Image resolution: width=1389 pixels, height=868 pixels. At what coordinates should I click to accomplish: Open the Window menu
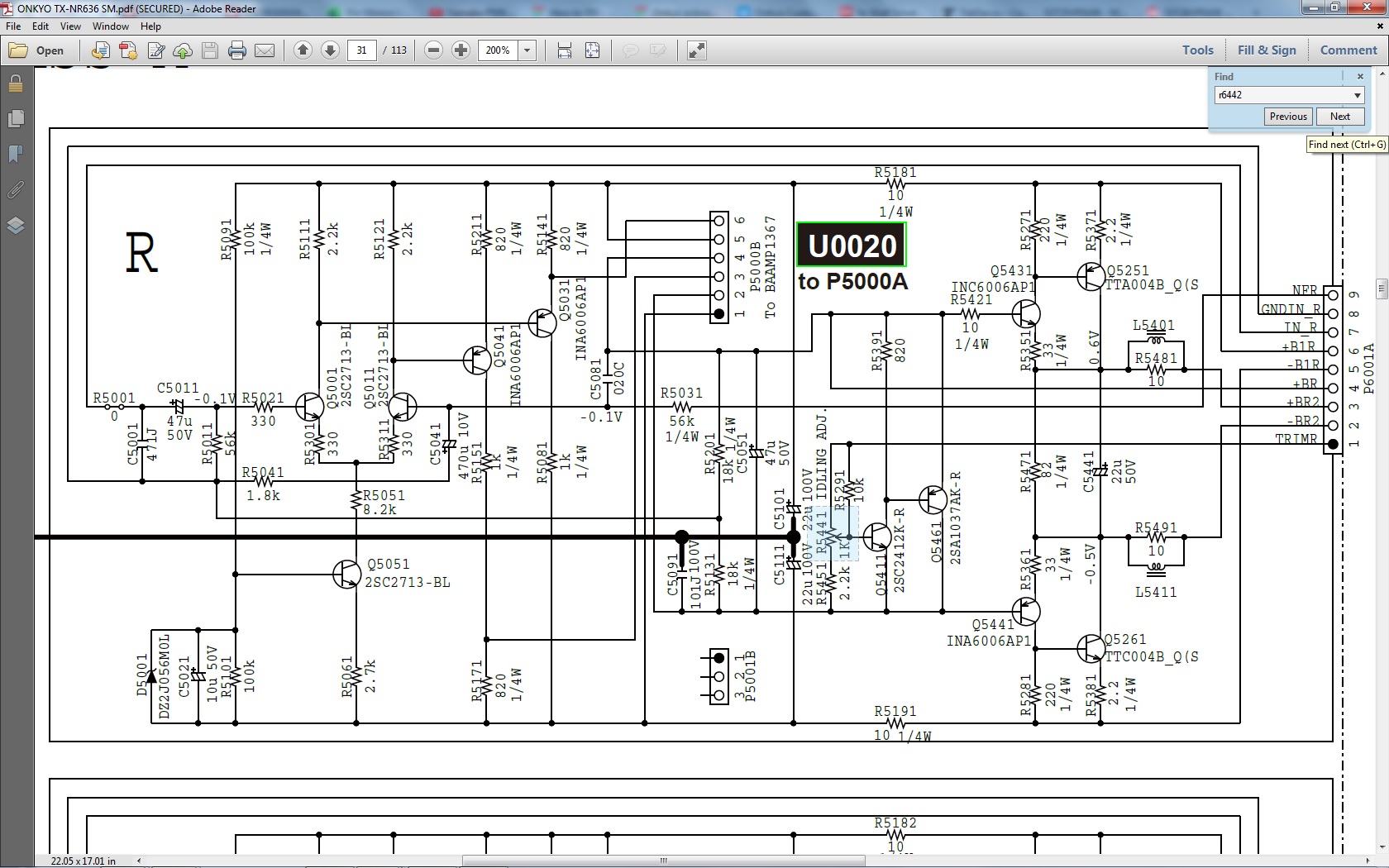click(110, 26)
